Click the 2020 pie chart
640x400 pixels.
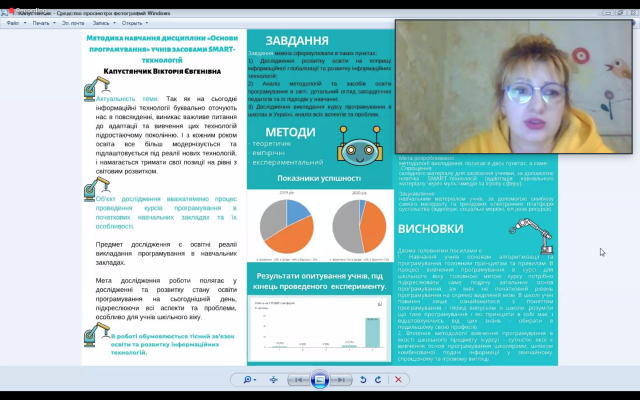pyautogui.click(x=359, y=227)
